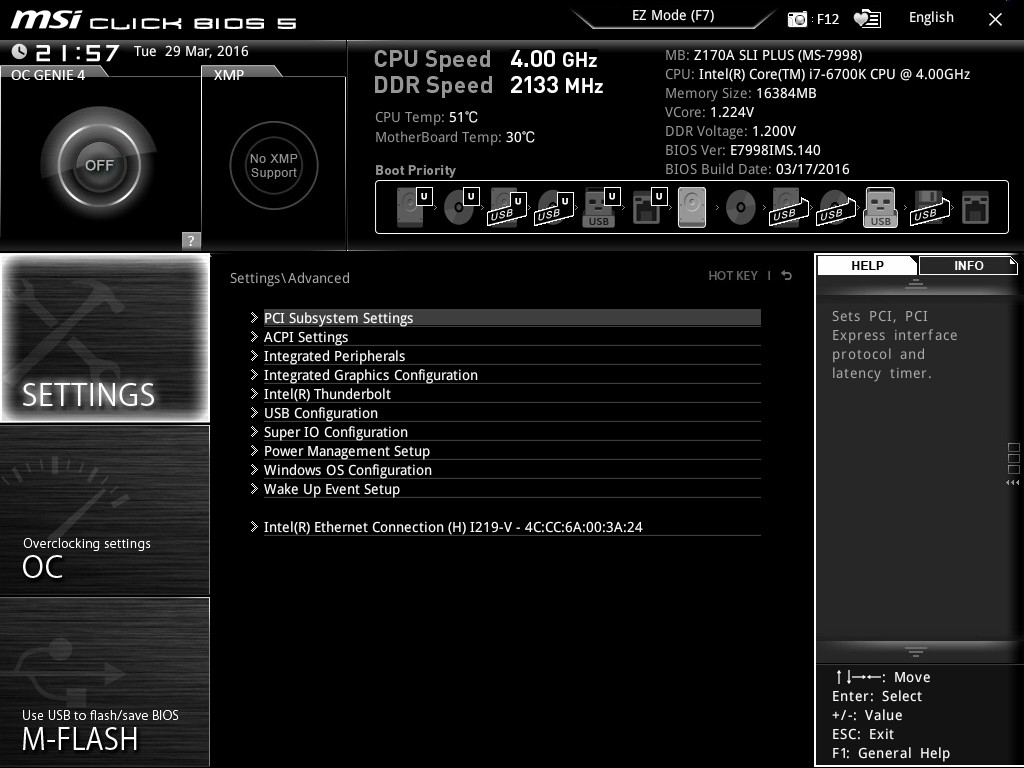Expand USB Configuration chevron
Screen dimensions: 1024x768
(x=254, y=412)
